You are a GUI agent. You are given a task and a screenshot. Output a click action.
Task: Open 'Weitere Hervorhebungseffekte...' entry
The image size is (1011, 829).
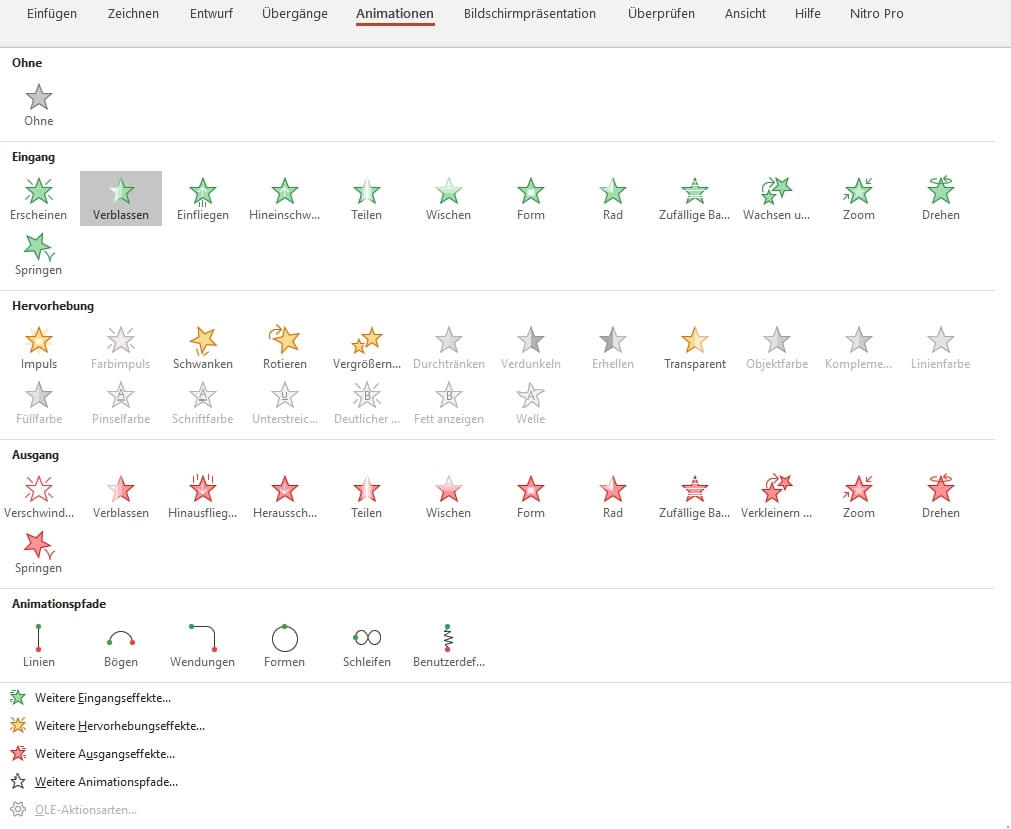(119, 726)
